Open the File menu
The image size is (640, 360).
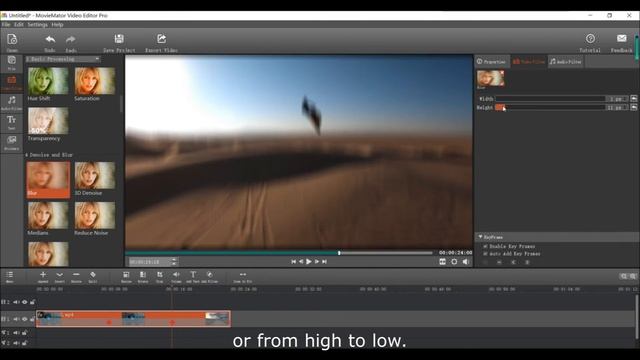pyautogui.click(x=6, y=24)
